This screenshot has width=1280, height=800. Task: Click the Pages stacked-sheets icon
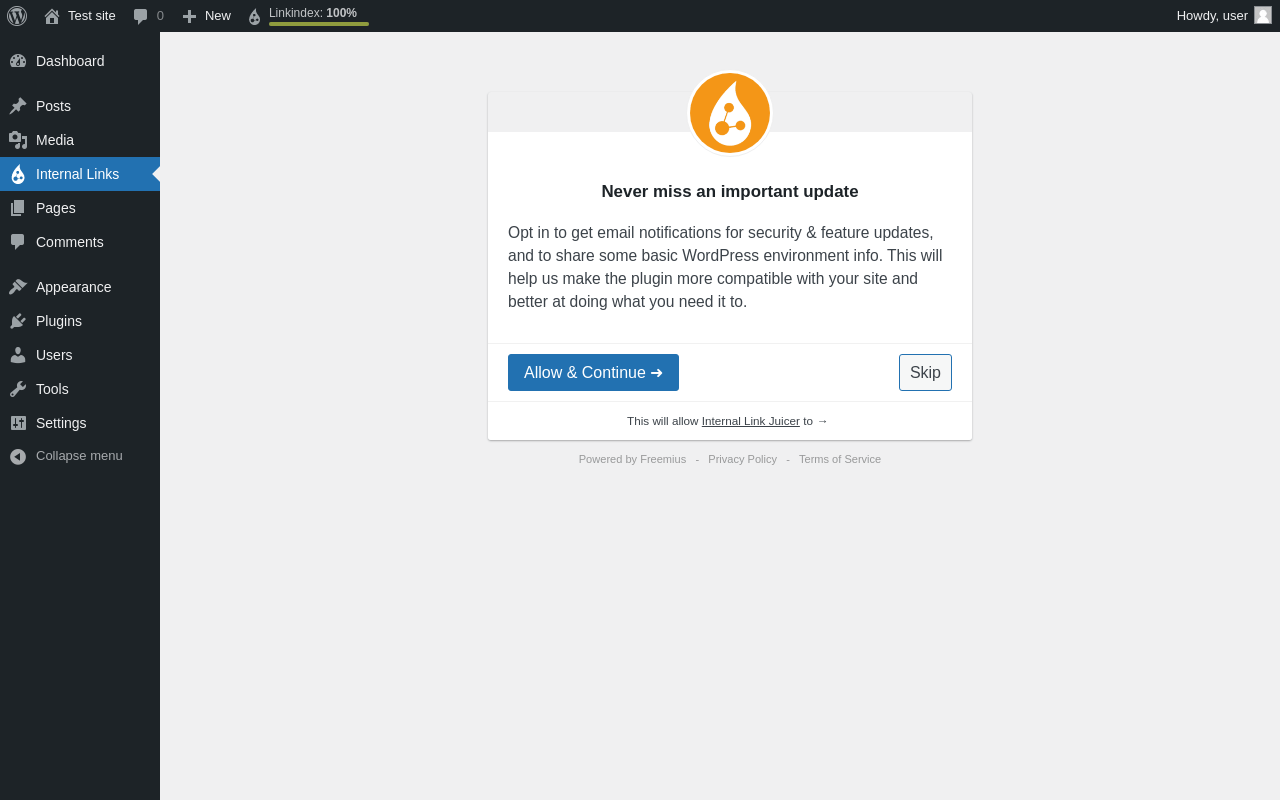[x=18, y=208]
